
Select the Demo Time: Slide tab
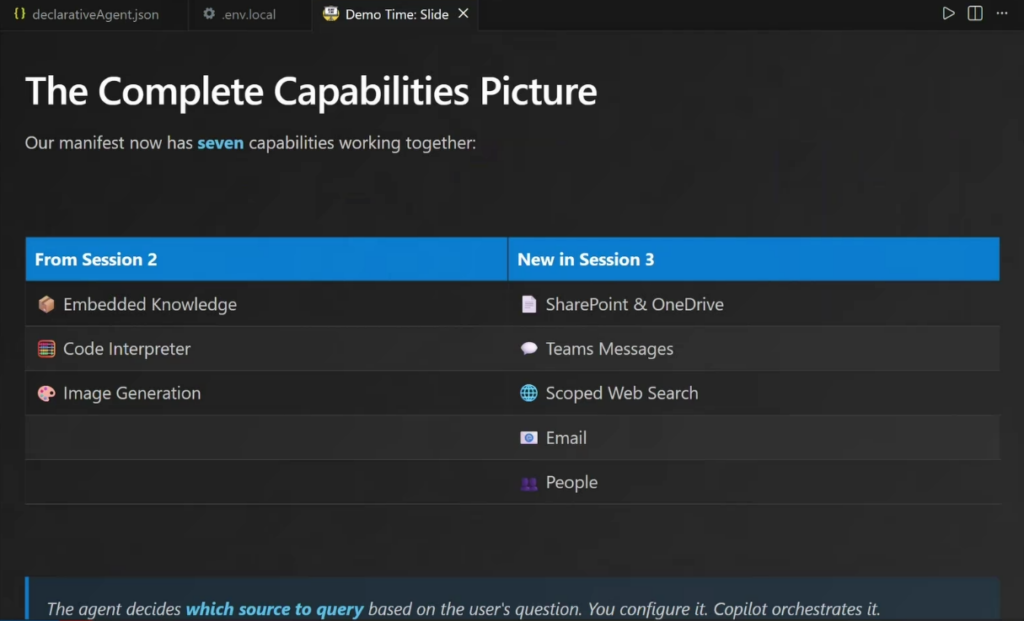point(396,15)
